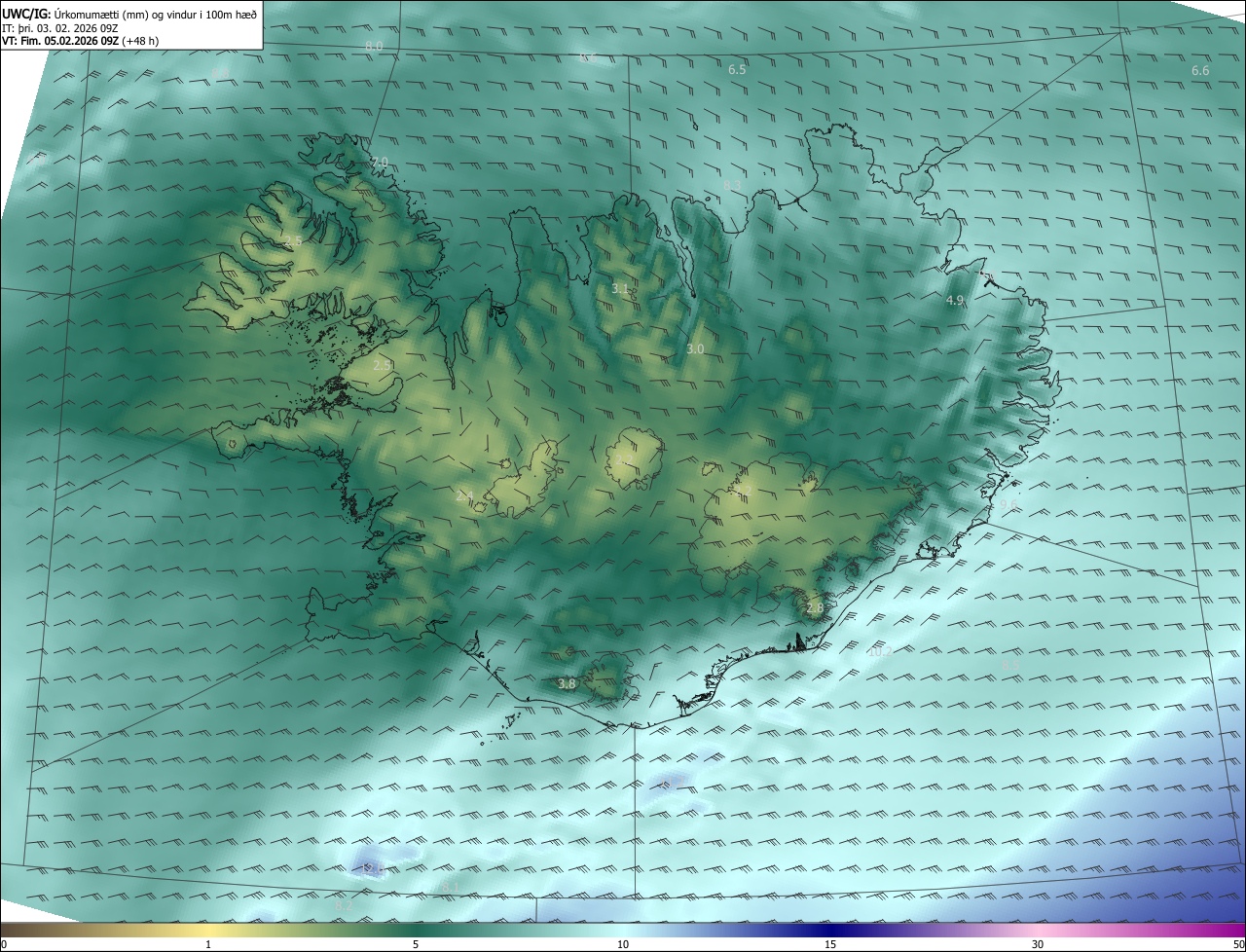Click the 3.0 value label on the map
Image resolution: width=1246 pixels, height=952 pixels.
coord(695,348)
